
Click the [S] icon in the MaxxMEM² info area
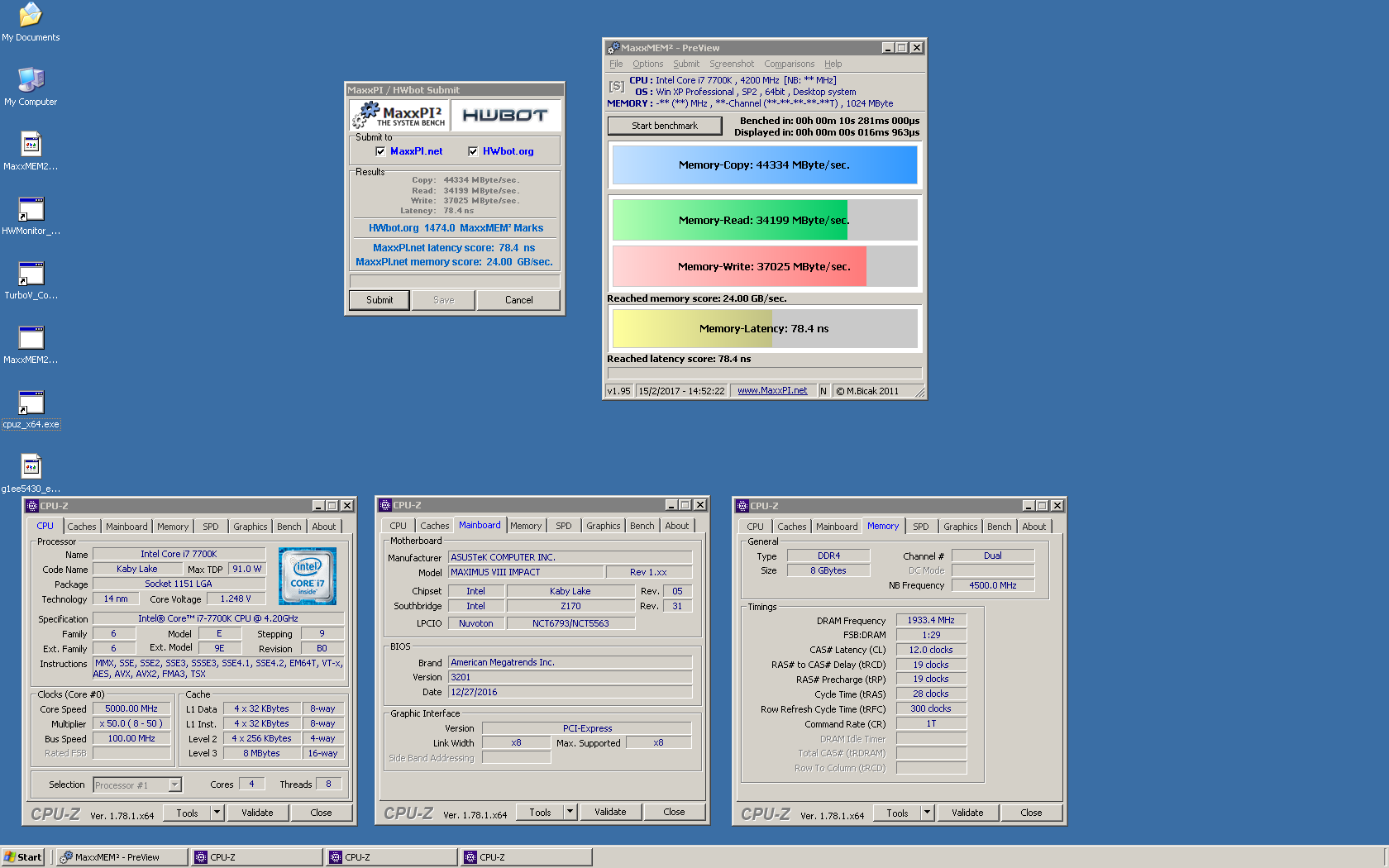[616, 86]
